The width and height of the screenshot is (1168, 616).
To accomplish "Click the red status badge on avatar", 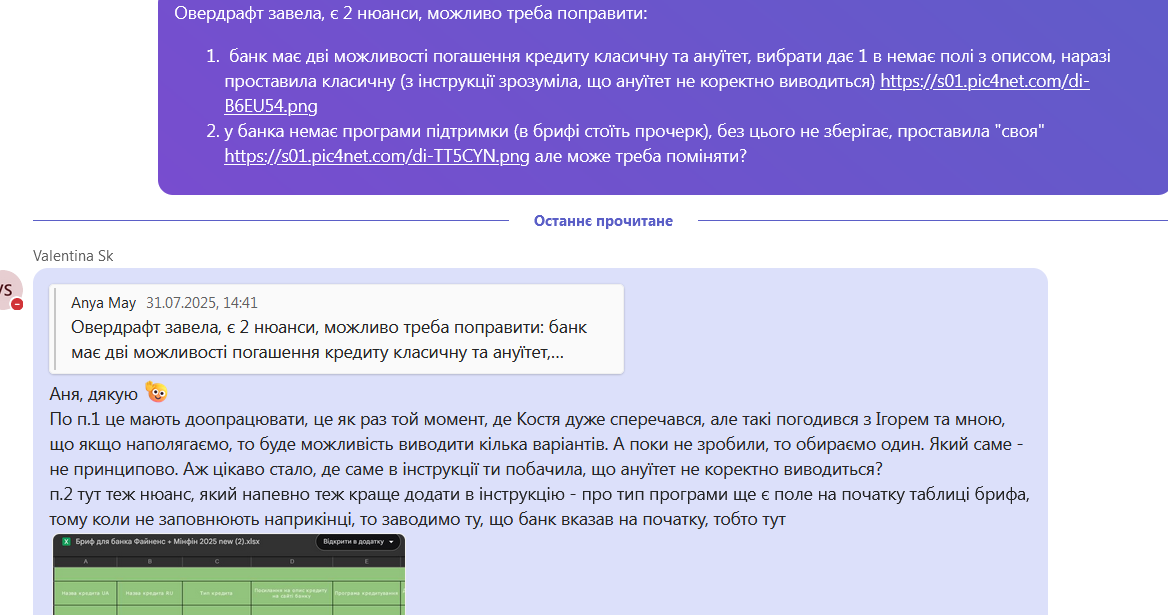I will point(17,304).
